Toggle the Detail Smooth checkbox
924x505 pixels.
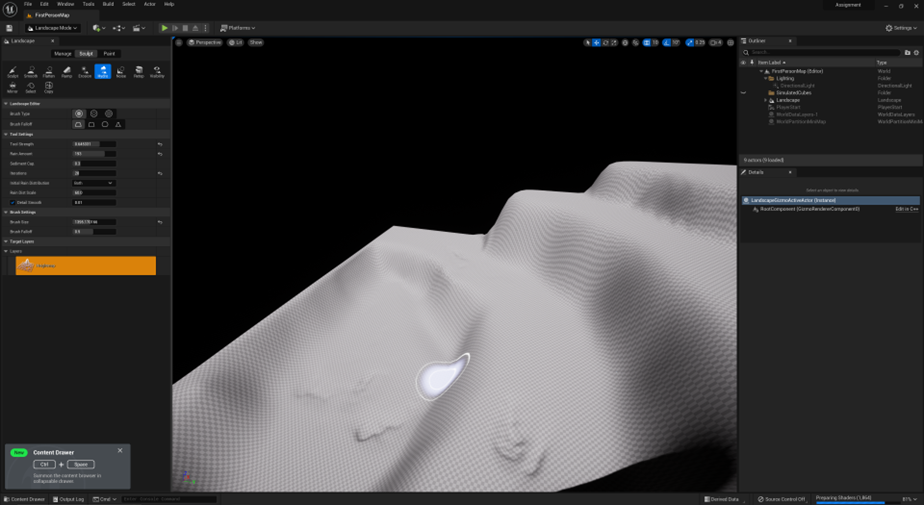[x=13, y=202]
